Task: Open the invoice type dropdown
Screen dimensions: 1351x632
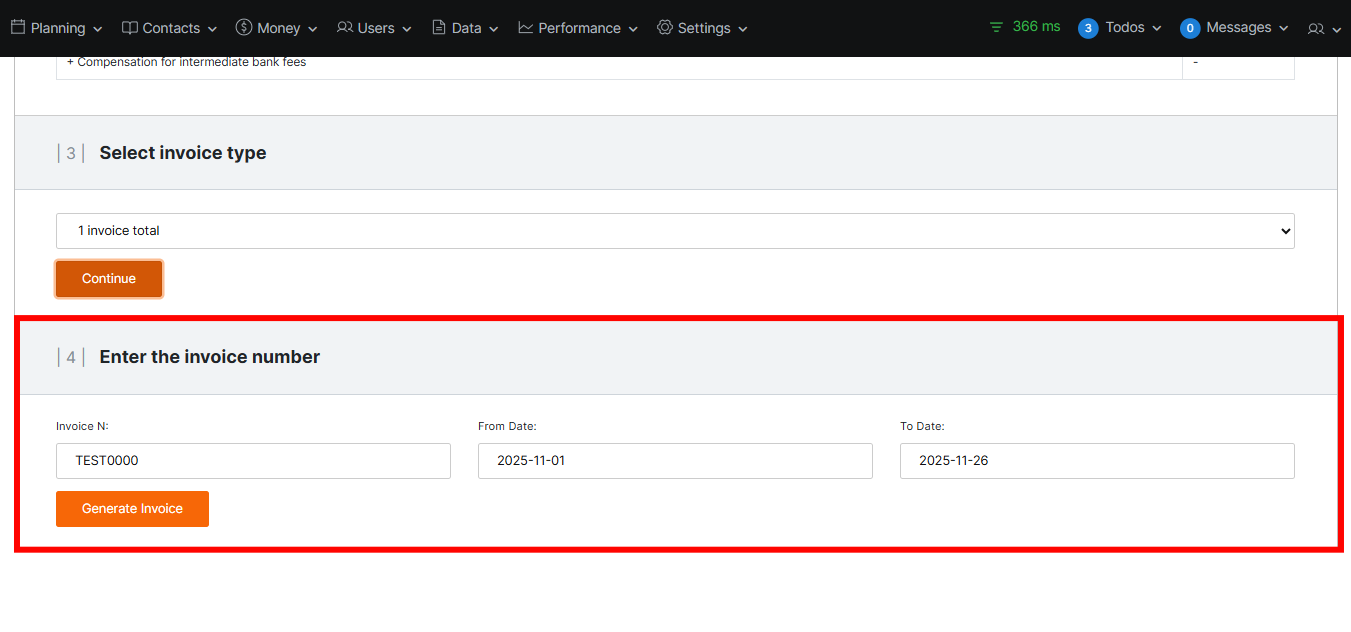Action: [675, 231]
